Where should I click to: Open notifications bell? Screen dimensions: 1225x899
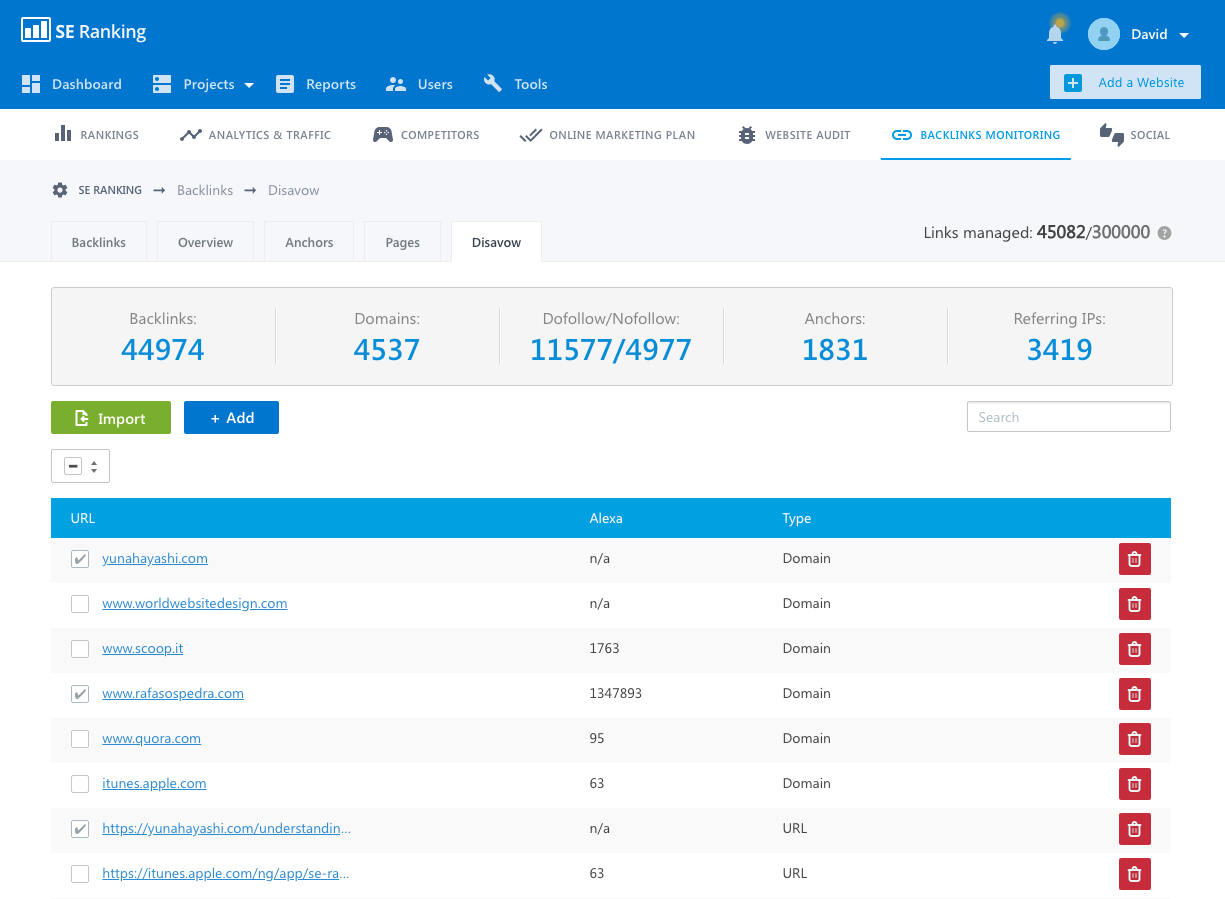point(1055,34)
